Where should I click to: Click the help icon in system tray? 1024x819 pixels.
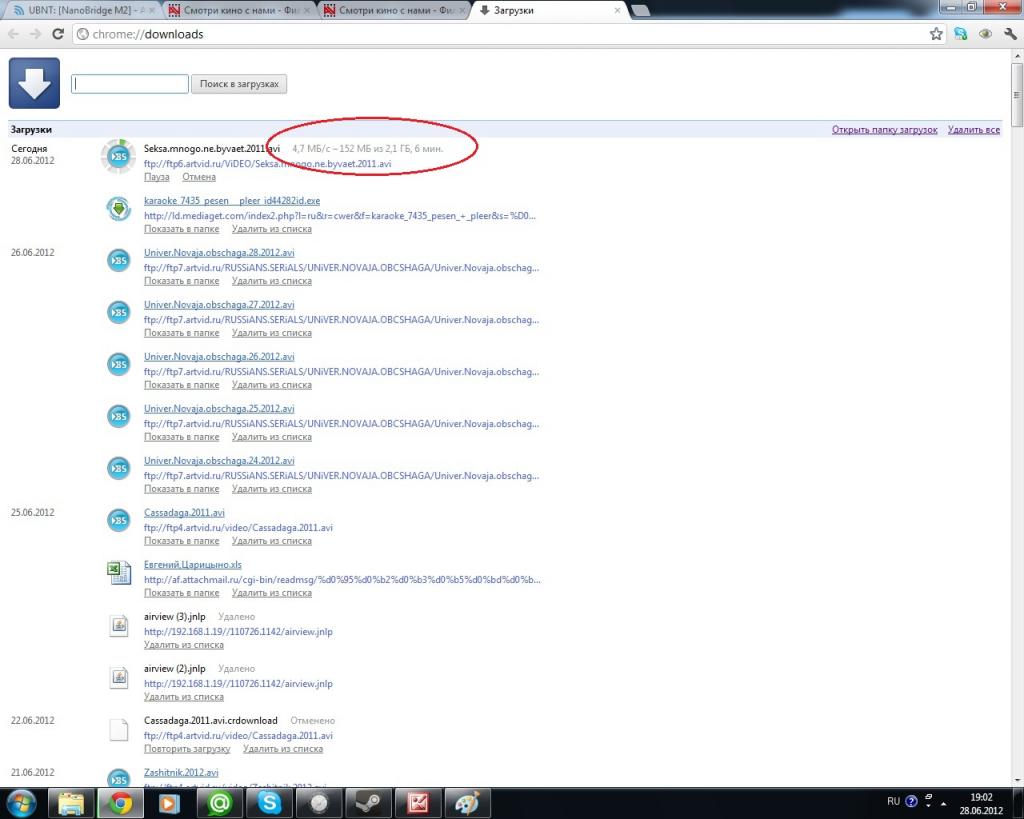tap(911, 801)
